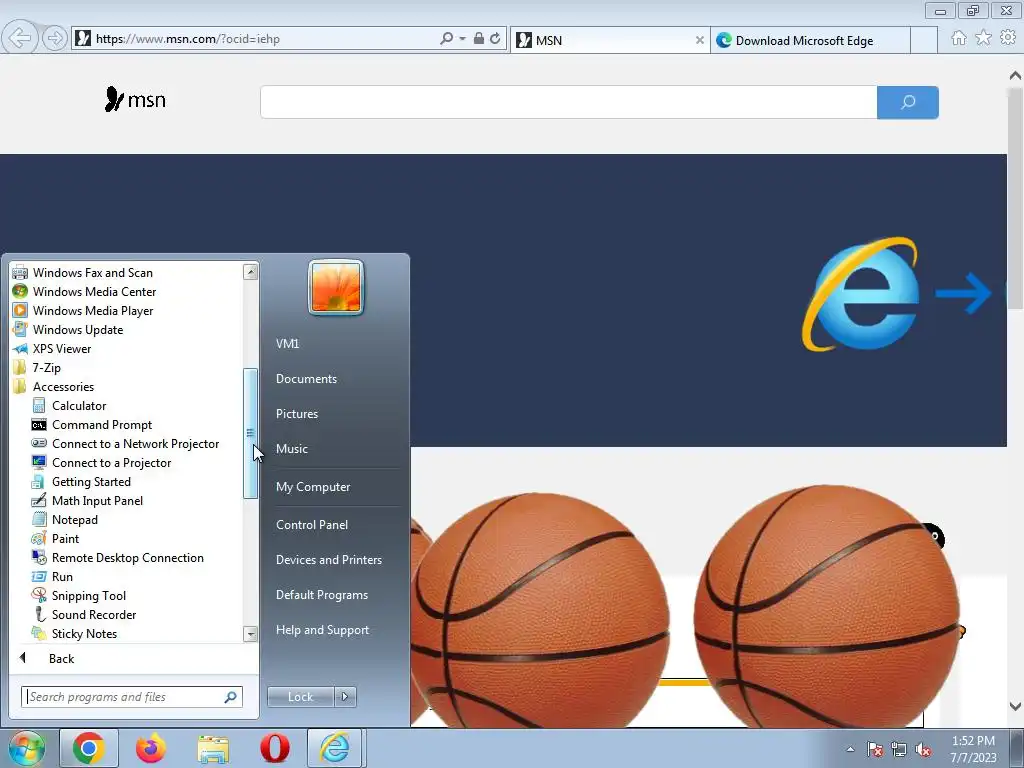This screenshot has width=1024, height=768.
Task: Open Connect to a Projector
Action: (x=111, y=462)
